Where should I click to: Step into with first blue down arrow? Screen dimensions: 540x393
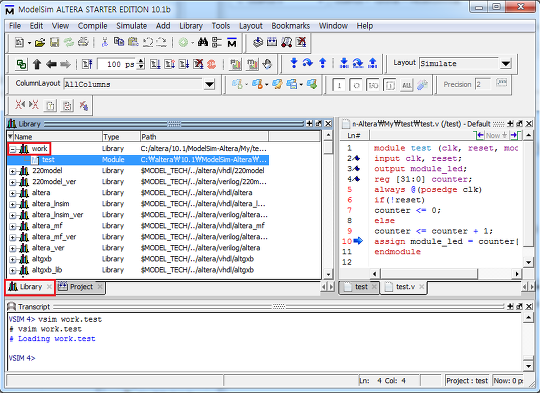(294, 63)
